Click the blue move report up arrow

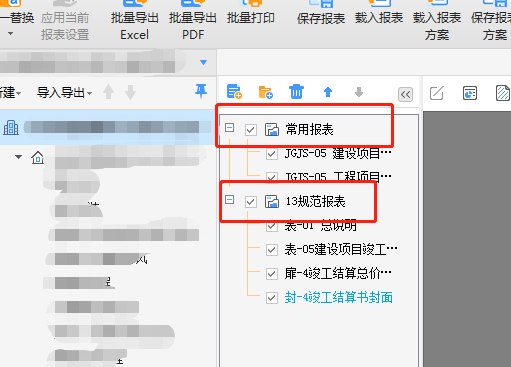point(328,92)
